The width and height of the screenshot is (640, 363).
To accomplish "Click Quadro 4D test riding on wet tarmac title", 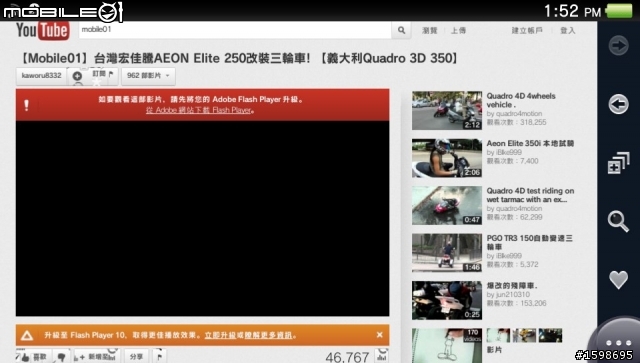I will click(x=530, y=195).
